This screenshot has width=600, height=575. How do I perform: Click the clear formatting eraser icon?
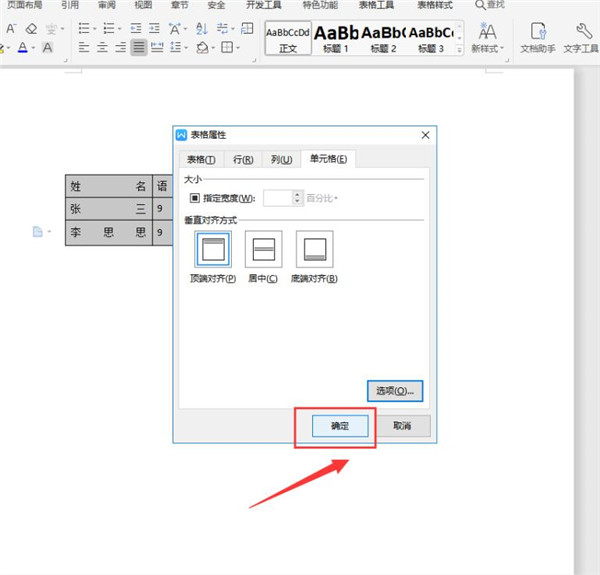click(x=31, y=29)
